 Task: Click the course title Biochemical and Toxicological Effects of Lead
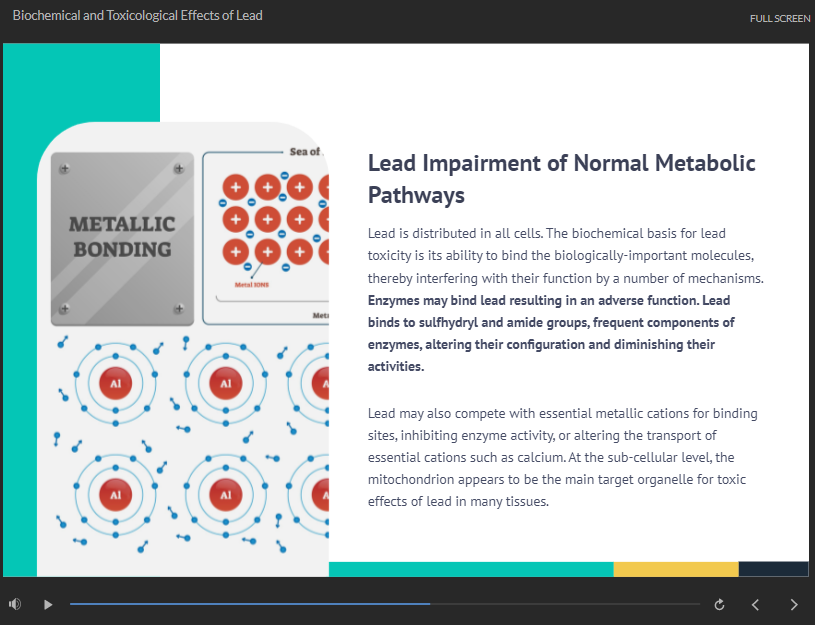coord(138,16)
